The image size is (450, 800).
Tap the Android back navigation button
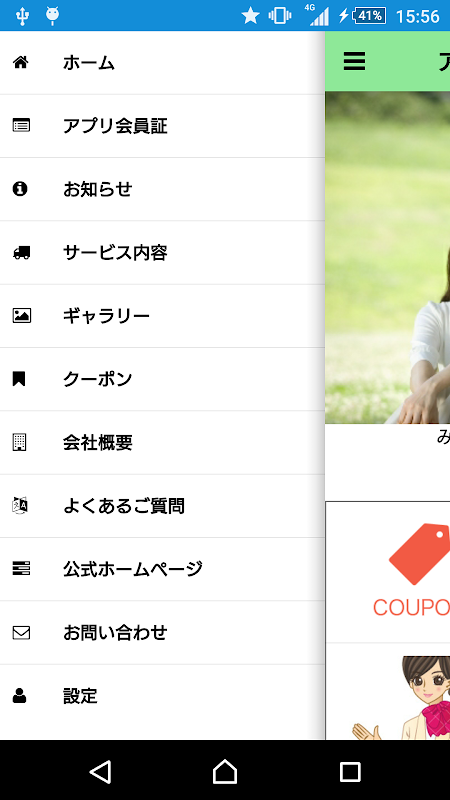pyautogui.click(x=100, y=772)
